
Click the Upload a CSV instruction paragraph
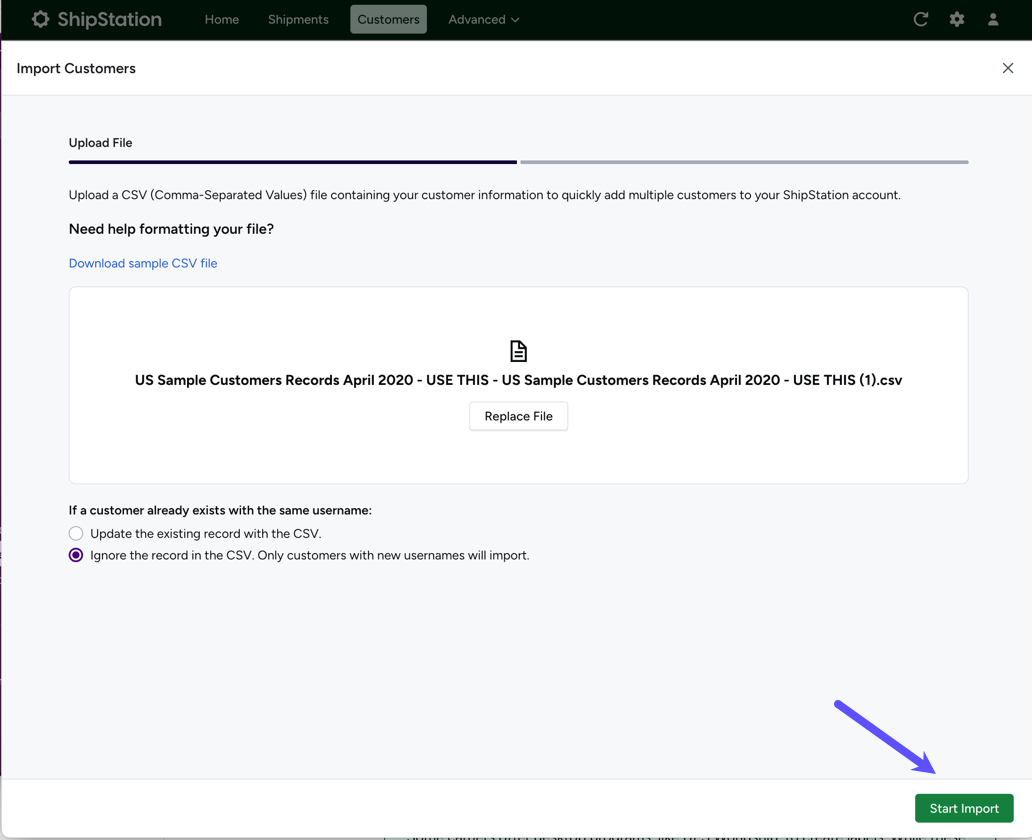tap(484, 195)
